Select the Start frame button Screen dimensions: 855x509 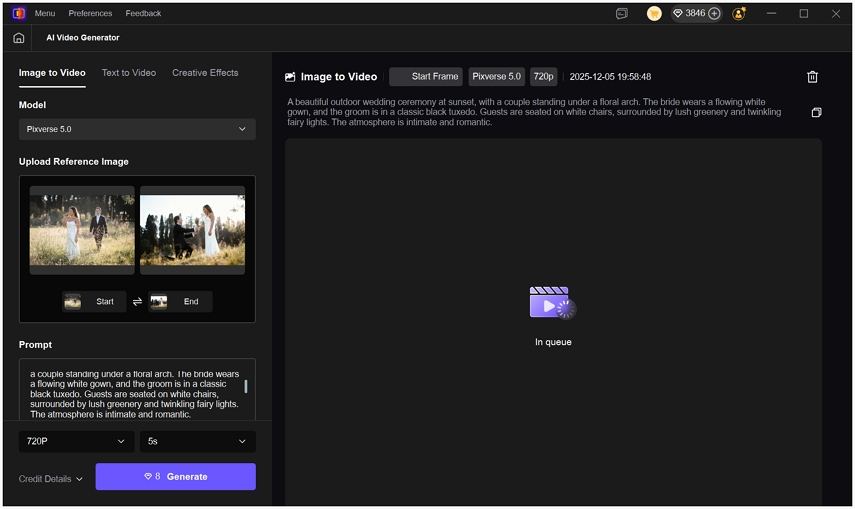pyautogui.click(x=94, y=301)
